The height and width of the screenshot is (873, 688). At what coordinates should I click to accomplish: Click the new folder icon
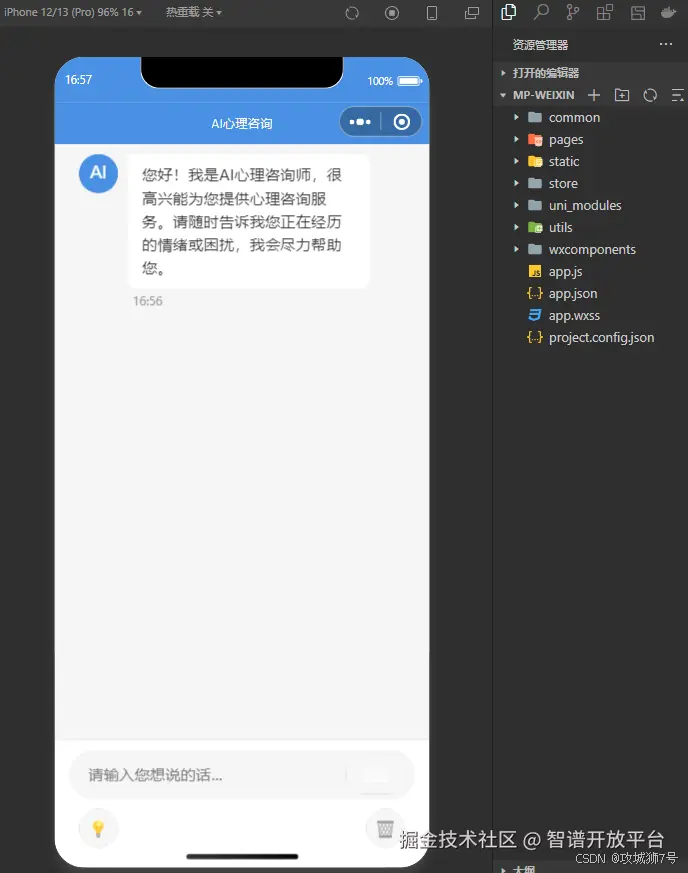tap(622, 95)
